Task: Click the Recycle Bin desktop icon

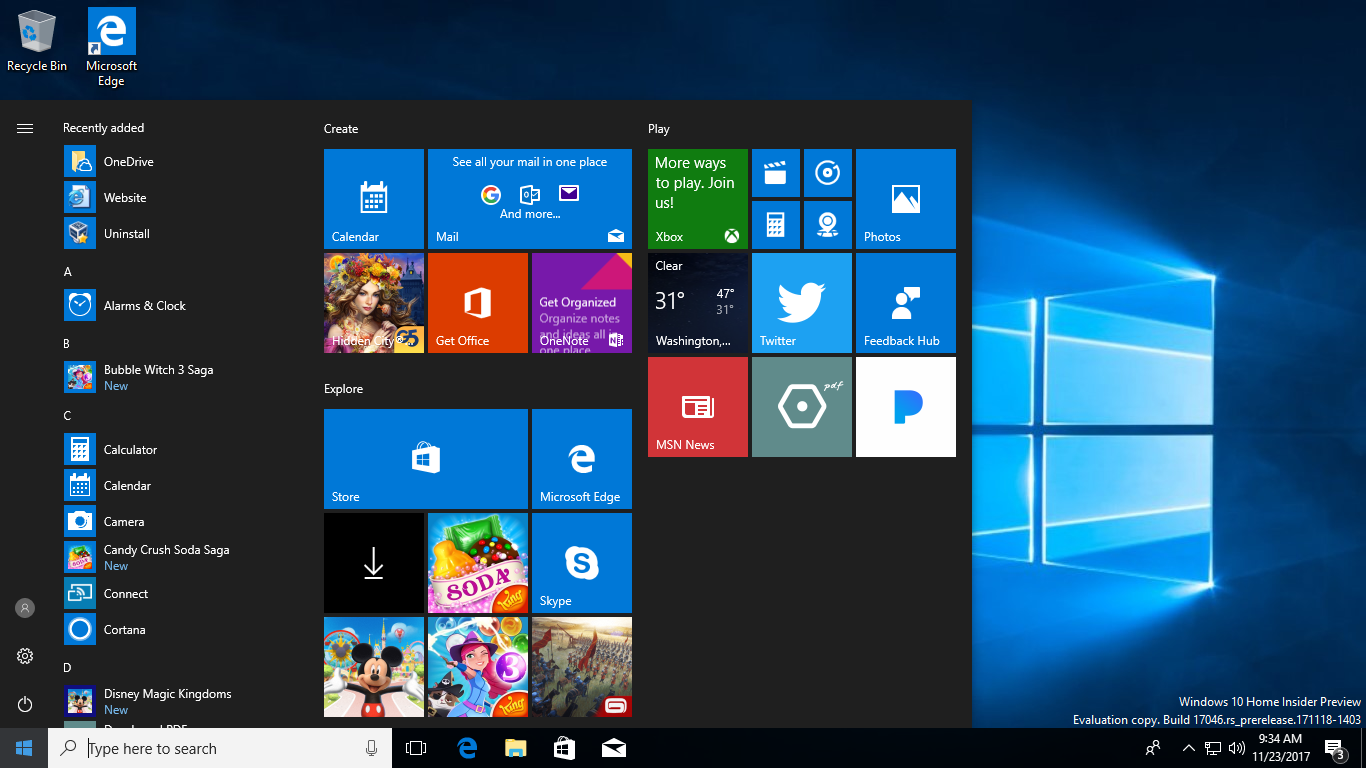Action: pos(37,41)
